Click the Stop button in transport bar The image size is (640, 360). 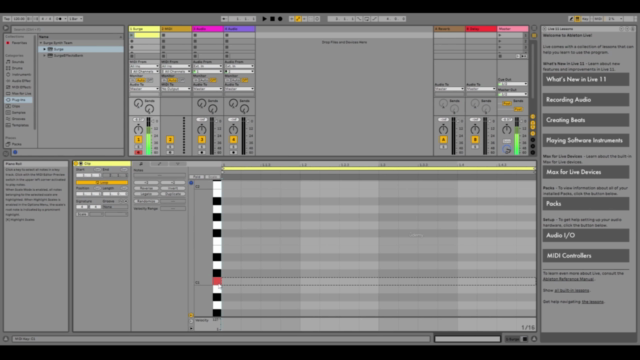(272, 19)
